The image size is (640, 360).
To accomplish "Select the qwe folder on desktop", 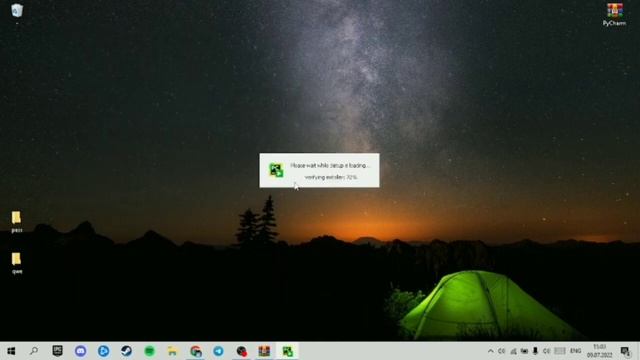I will (17, 263).
